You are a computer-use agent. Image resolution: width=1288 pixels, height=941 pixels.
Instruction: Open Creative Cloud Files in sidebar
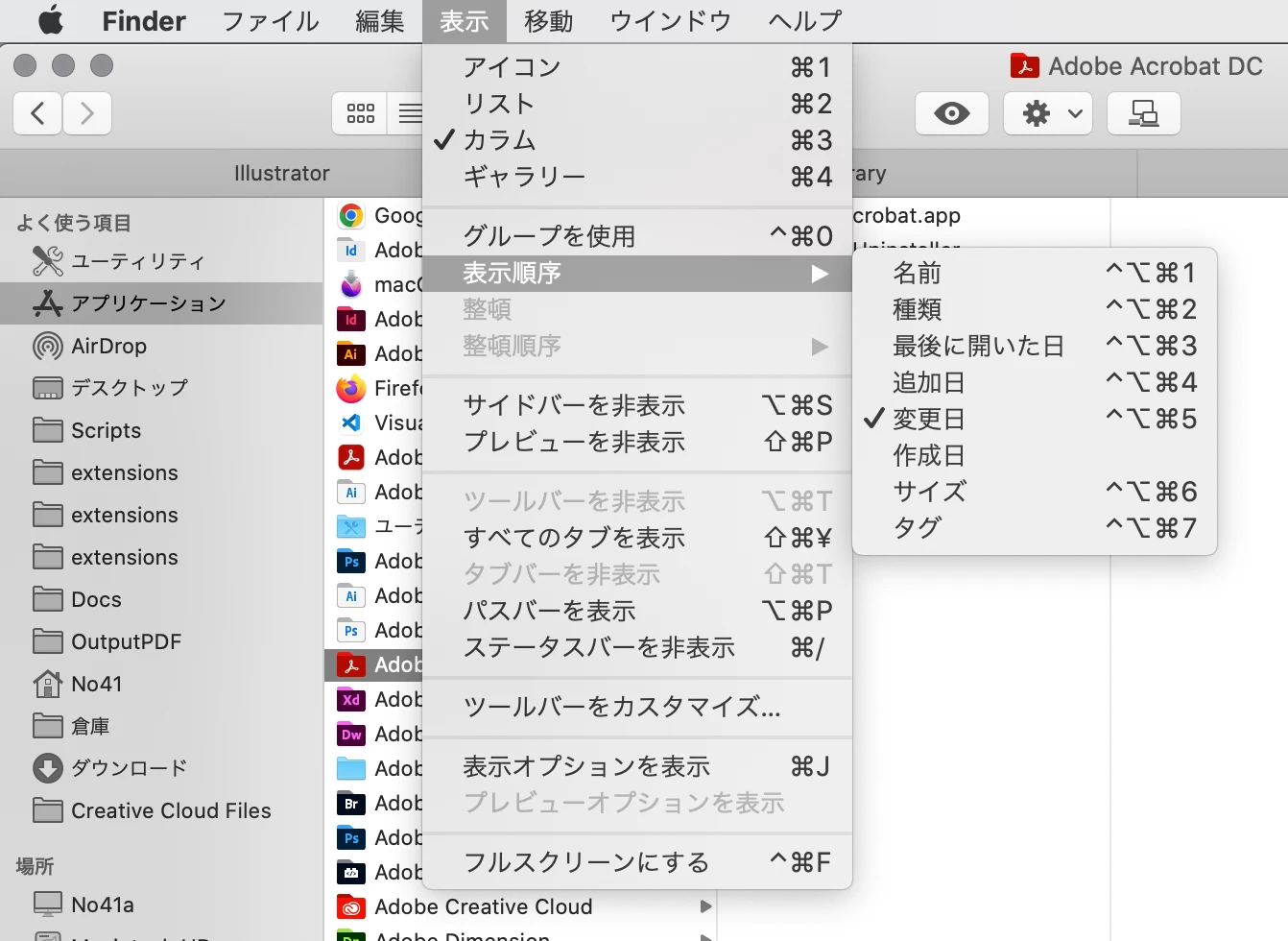(161, 810)
